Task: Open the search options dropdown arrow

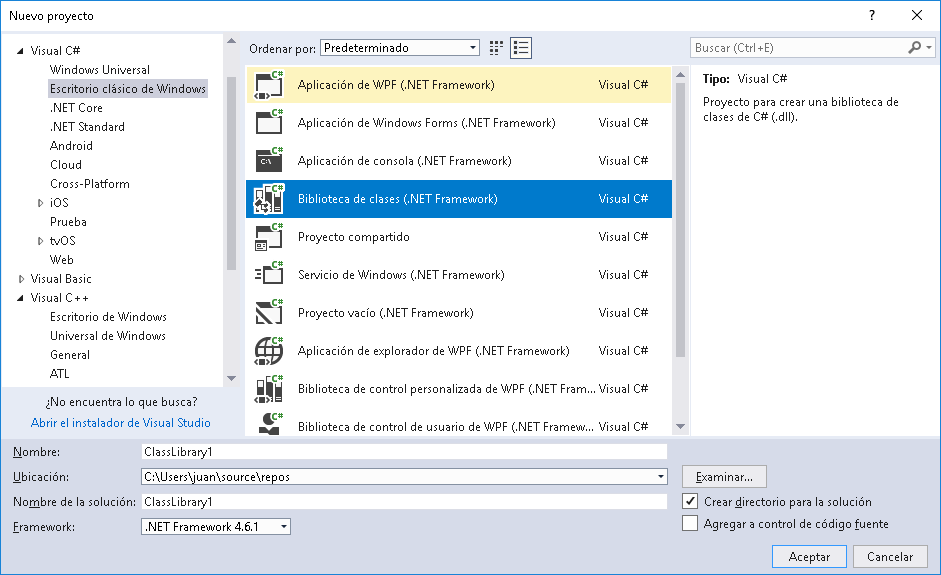Action: [x=929, y=47]
